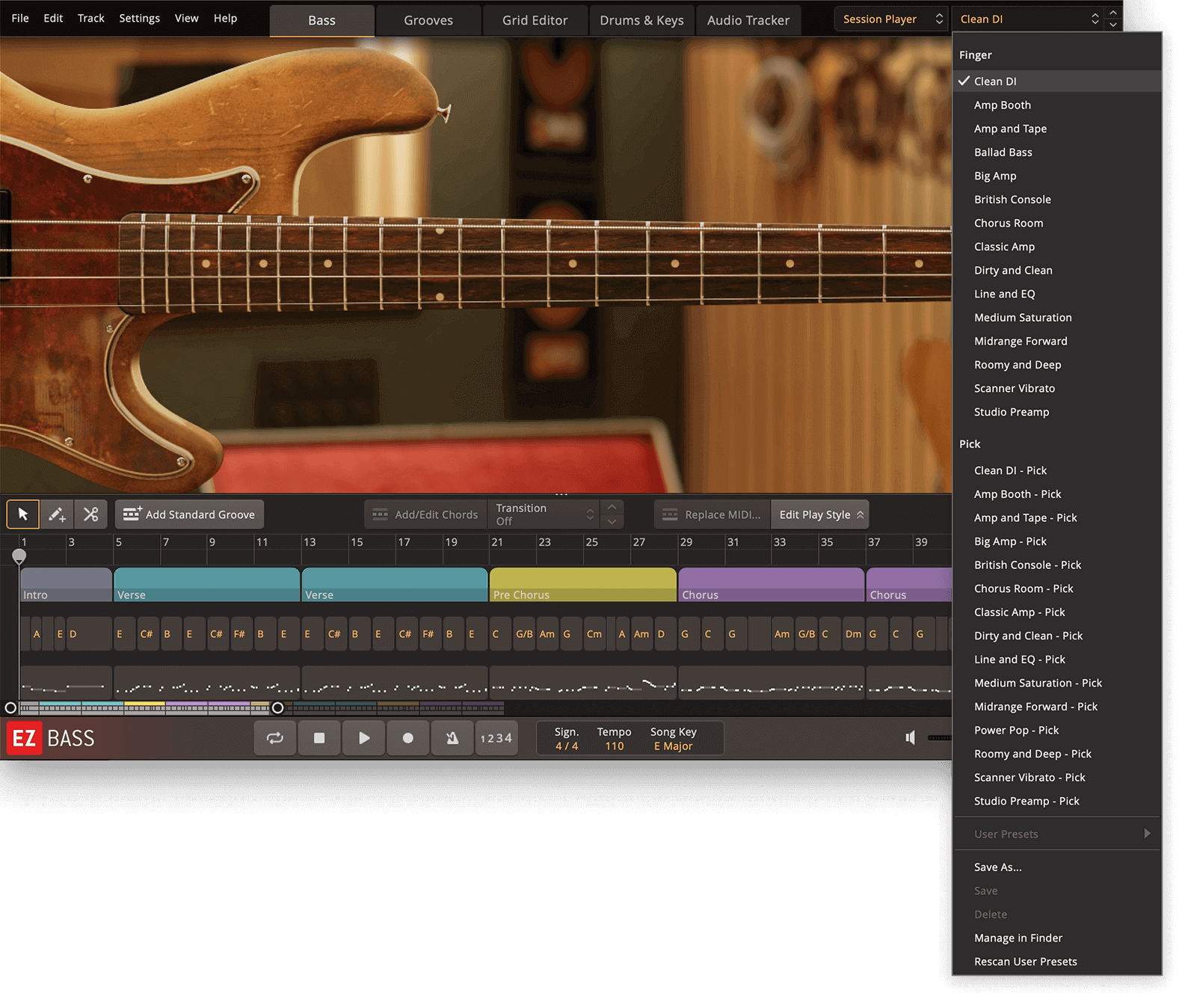Open the Settings menu
The height and width of the screenshot is (1008, 1185).
point(140,18)
